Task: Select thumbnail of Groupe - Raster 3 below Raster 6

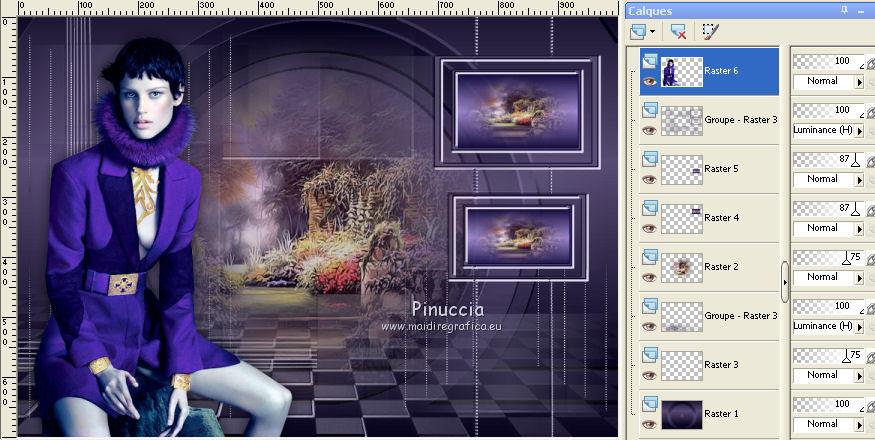Action: (682, 121)
